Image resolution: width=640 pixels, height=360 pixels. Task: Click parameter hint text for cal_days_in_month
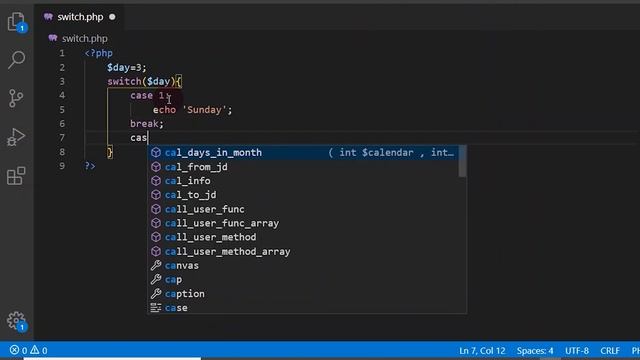[391, 153]
